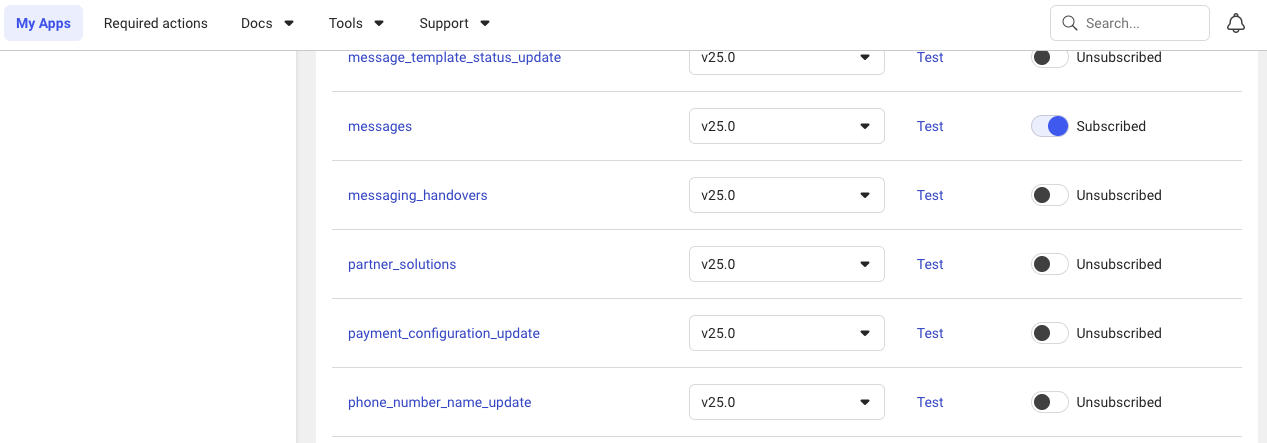Expand the messaging_handovers version dropdown
The width and height of the screenshot is (1267, 443).
[x=786, y=195]
